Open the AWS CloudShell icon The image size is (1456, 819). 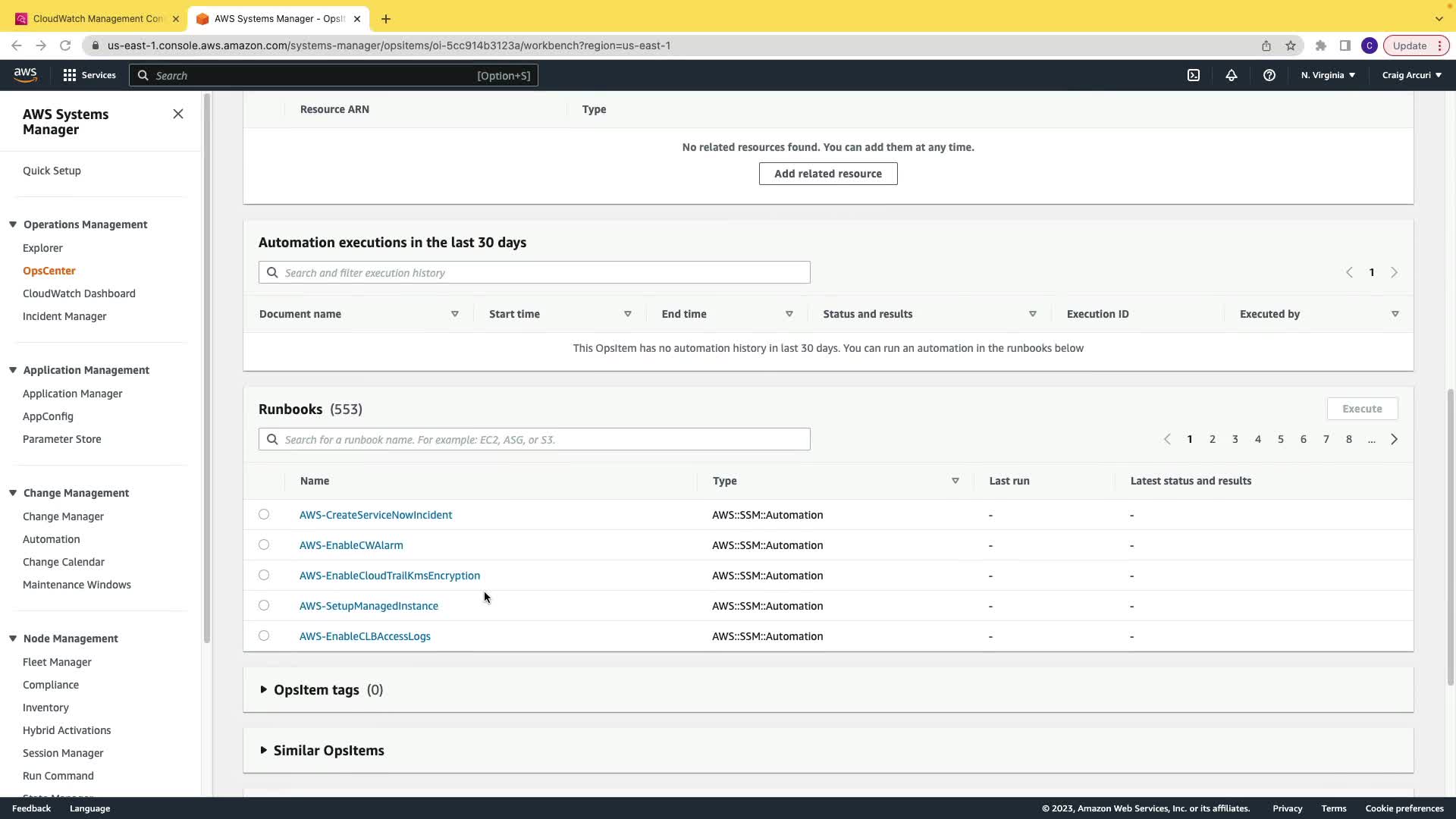point(1194,75)
